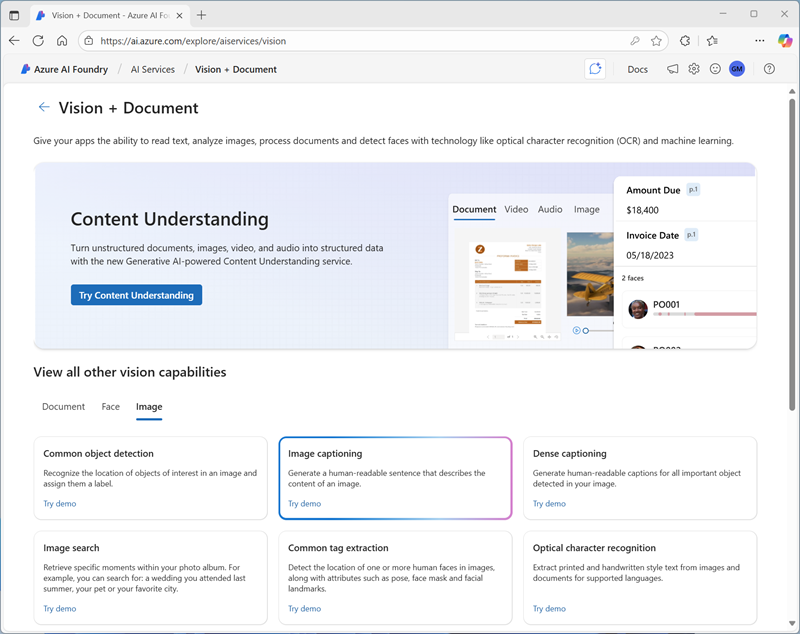800x634 pixels.
Task: Open browser settings and more menu
Action: pyautogui.click(x=760, y=41)
